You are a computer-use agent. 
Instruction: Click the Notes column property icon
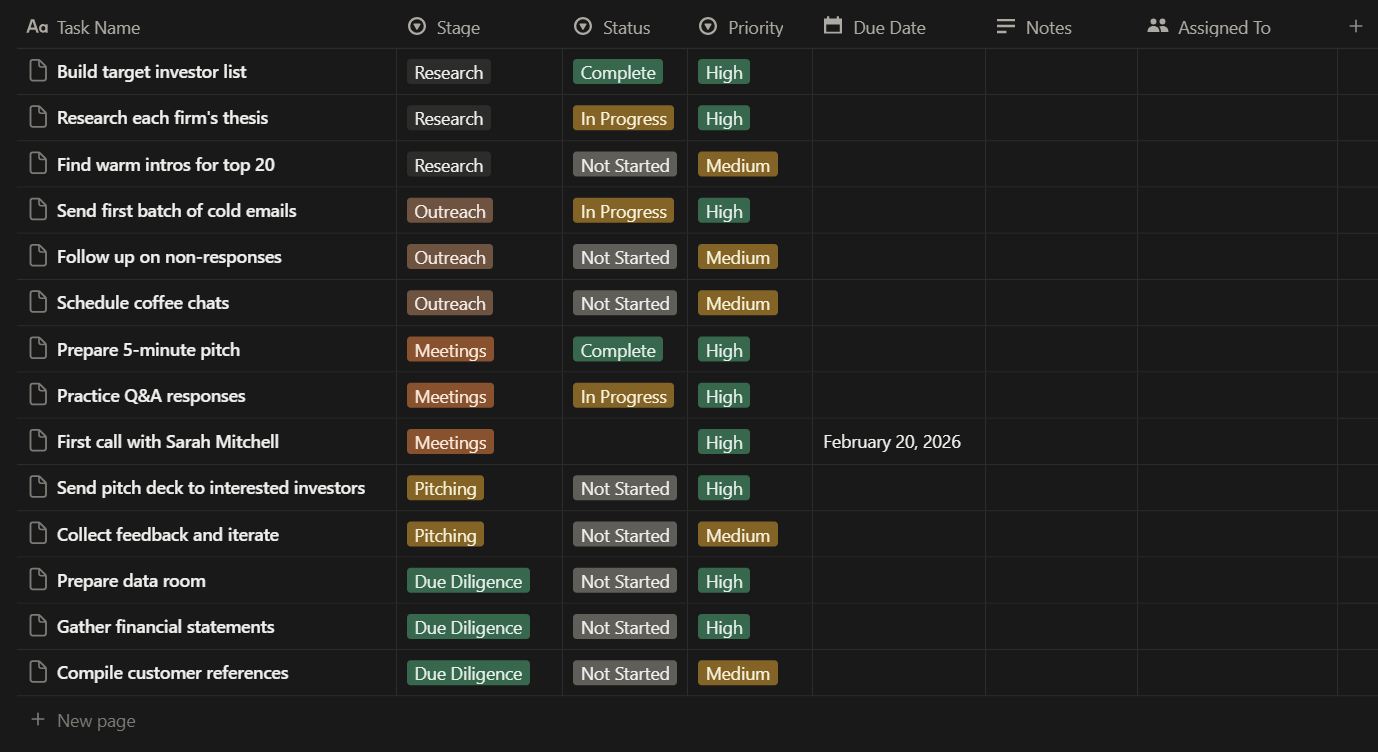1005,27
